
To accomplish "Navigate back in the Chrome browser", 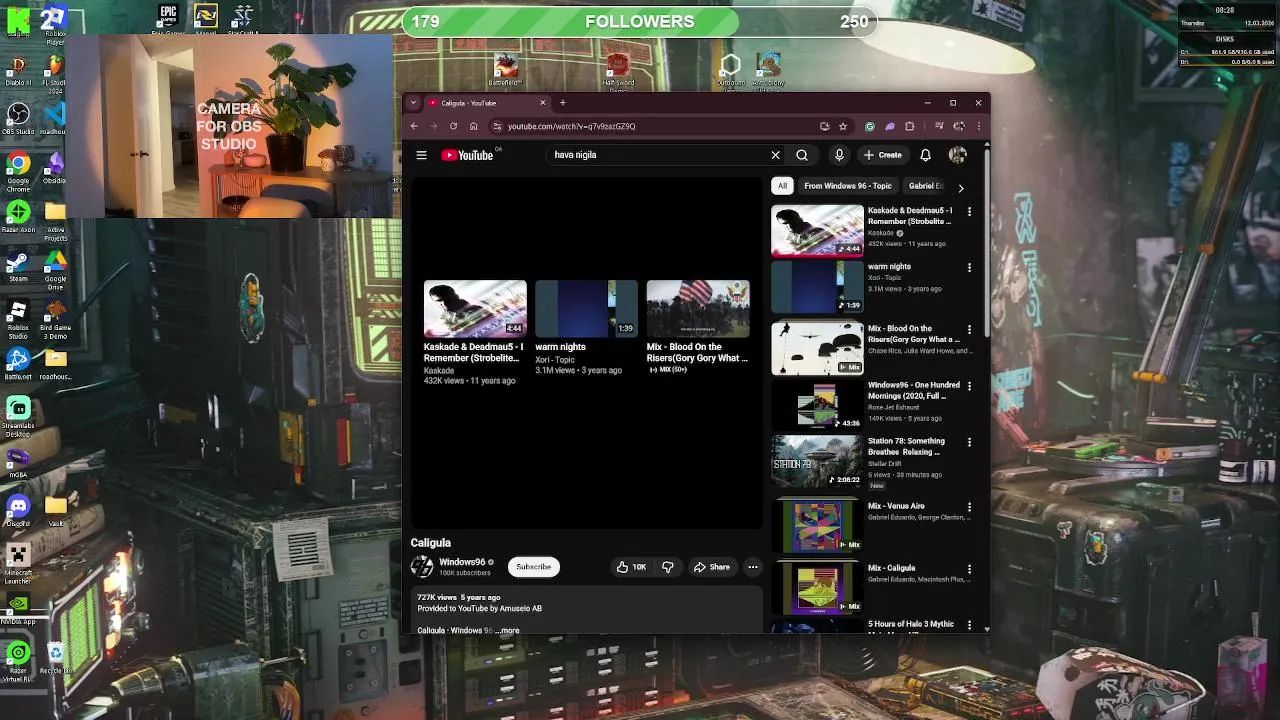I will point(414,126).
